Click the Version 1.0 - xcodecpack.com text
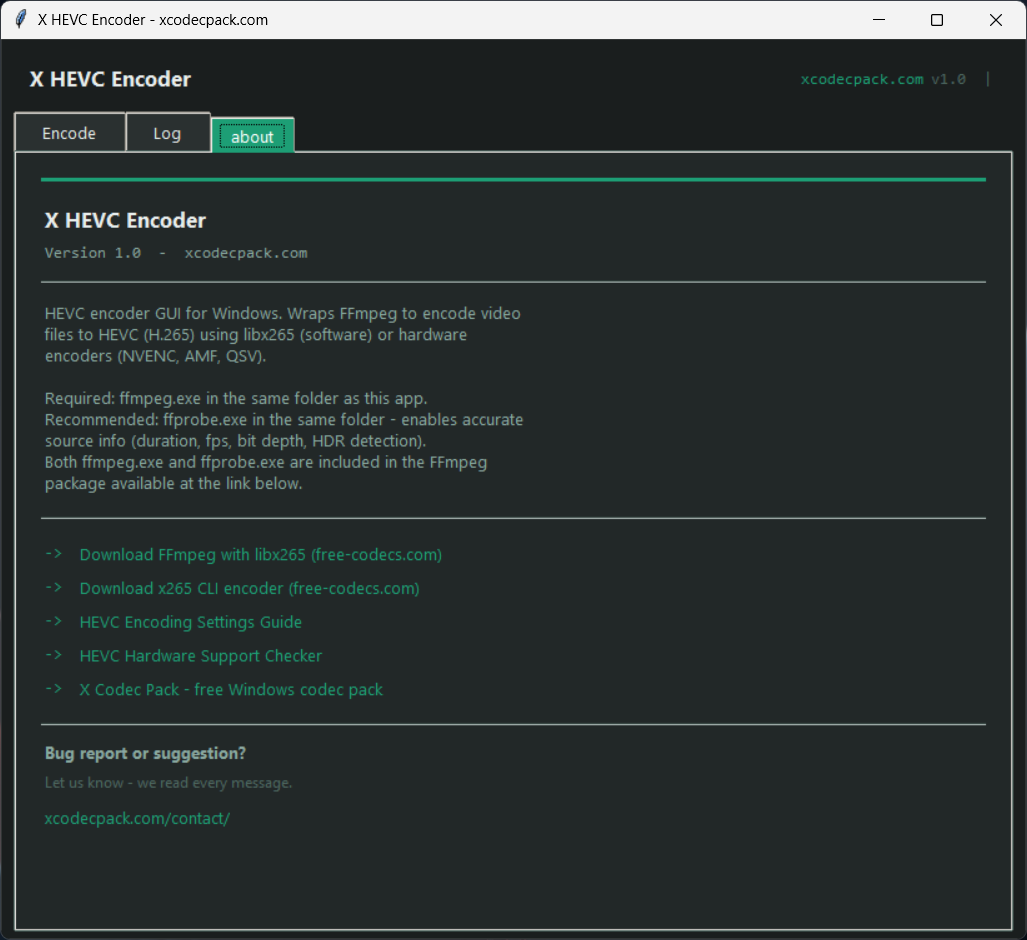The image size is (1027, 940). (x=176, y=253)
